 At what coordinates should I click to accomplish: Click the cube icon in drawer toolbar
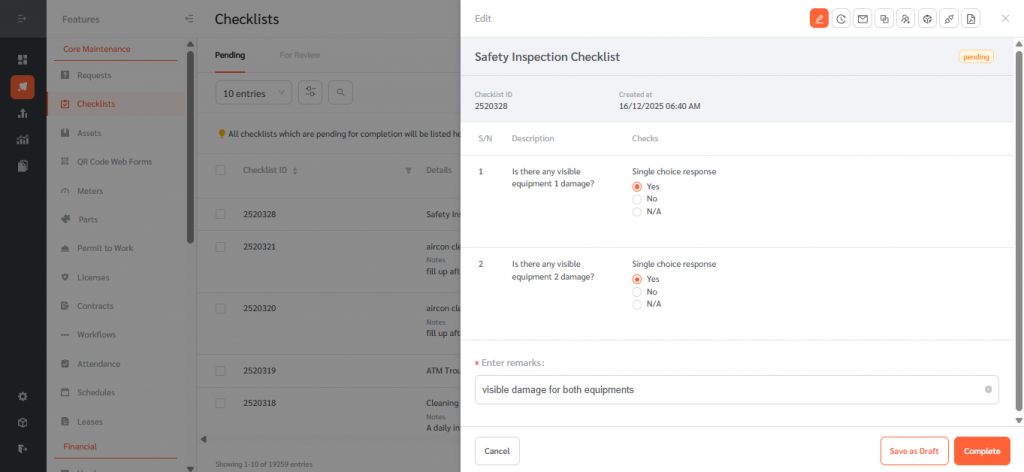[927, 19]
